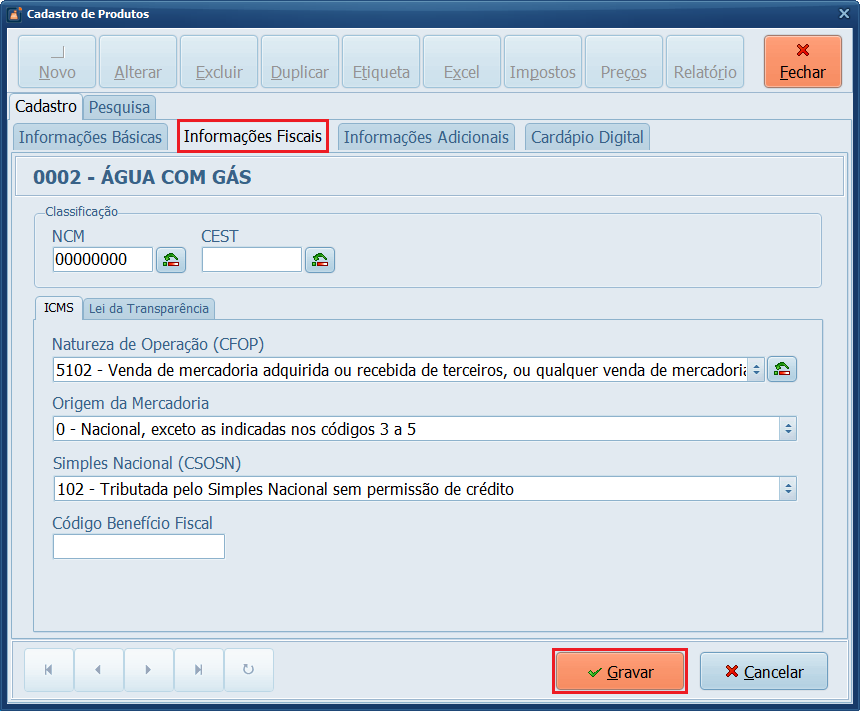Click the Fechar button
This screenshot has height=711, width=860.
pyautogui.click(x=802, y=62)
